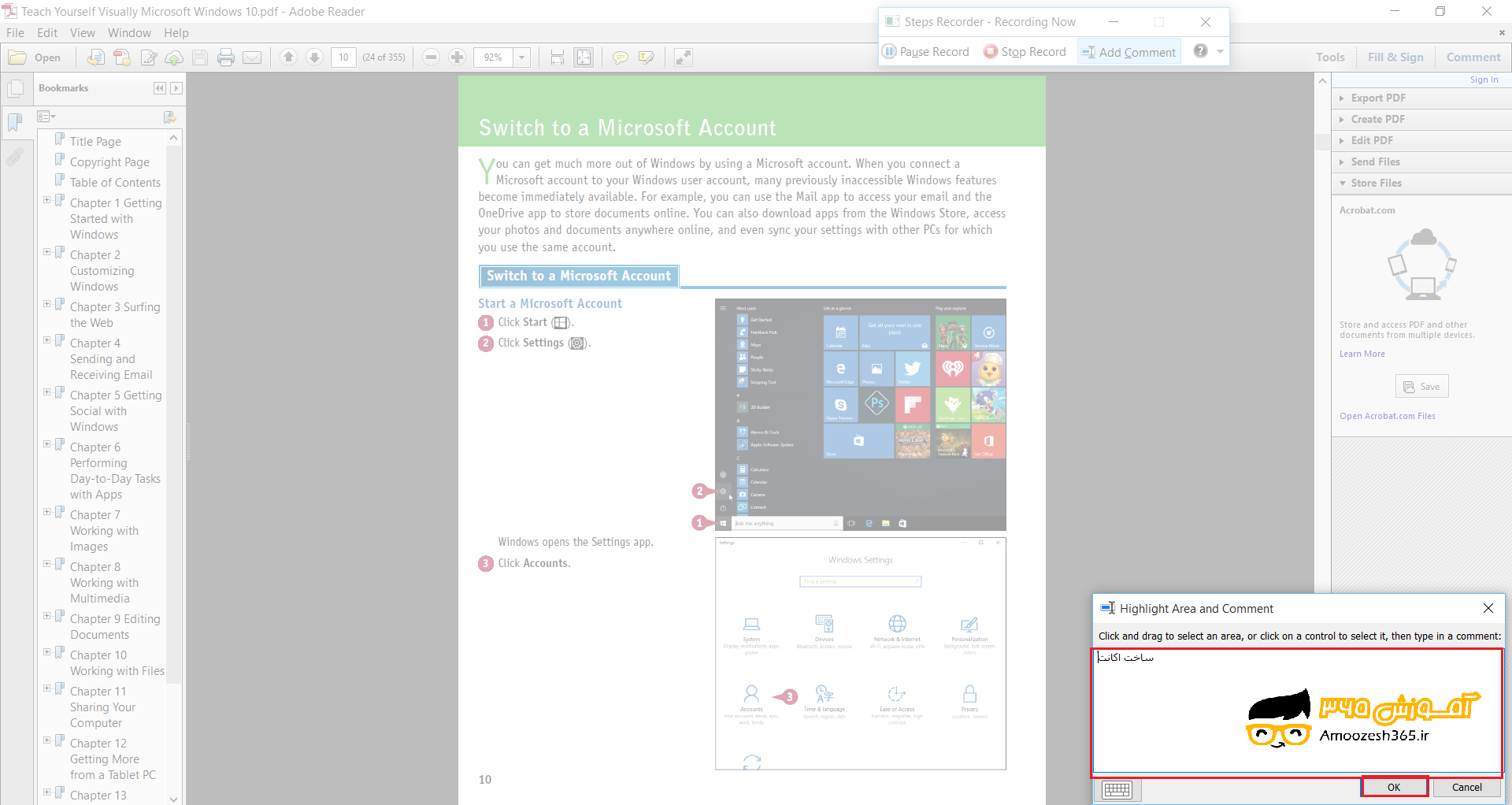Image resolution: width=1512 pixels, height=805 pixels.
Task: Select the Title Page bookmark
Action: click(x=95, y=142)
